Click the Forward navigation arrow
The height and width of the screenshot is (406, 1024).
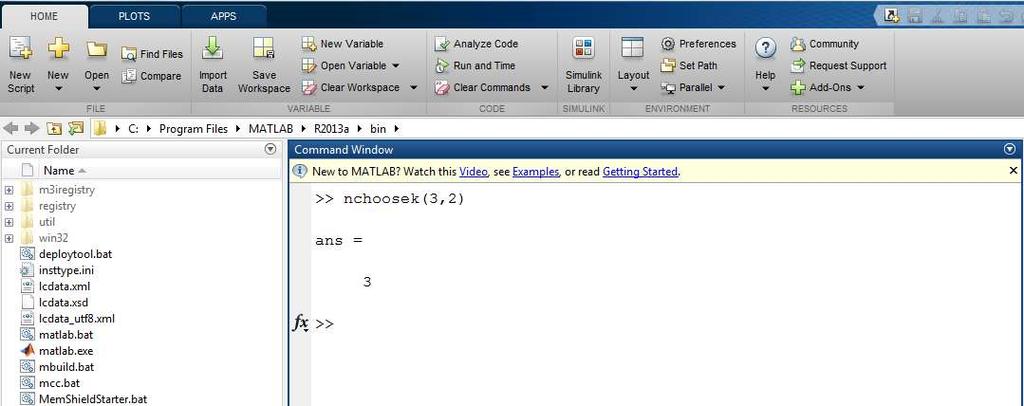[x=32, y=129]
